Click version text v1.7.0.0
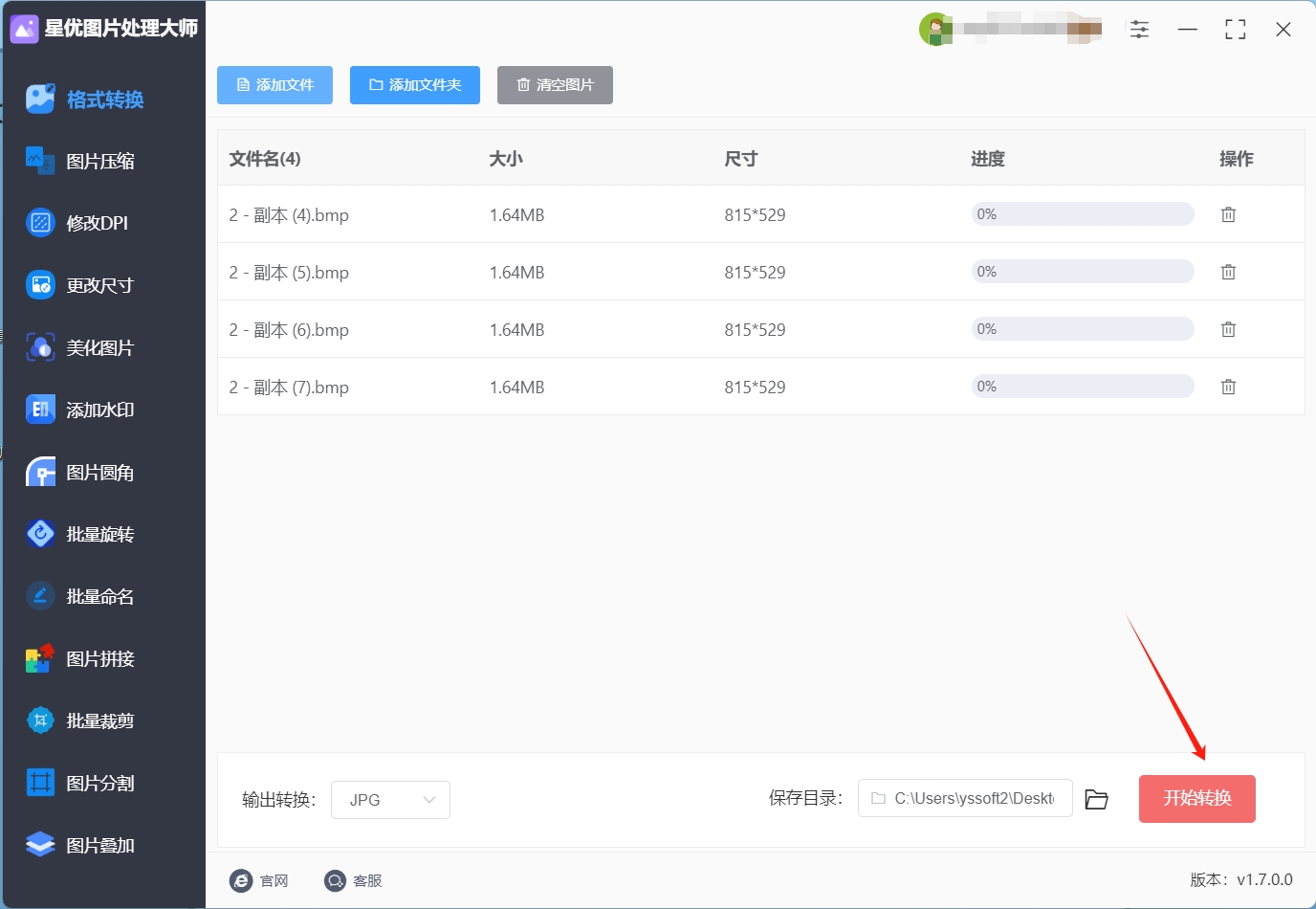The image size is (1316, 909). [1264, 879]
